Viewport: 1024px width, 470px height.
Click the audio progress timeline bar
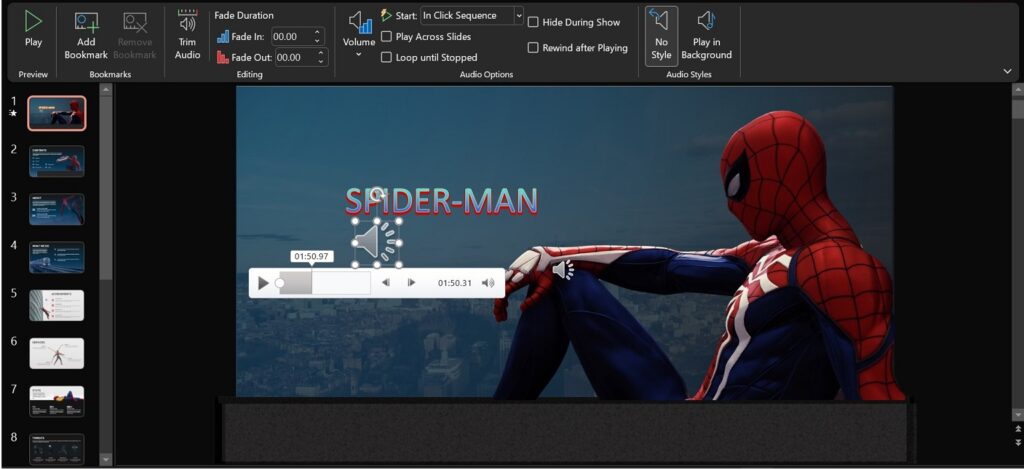point(325,283)
